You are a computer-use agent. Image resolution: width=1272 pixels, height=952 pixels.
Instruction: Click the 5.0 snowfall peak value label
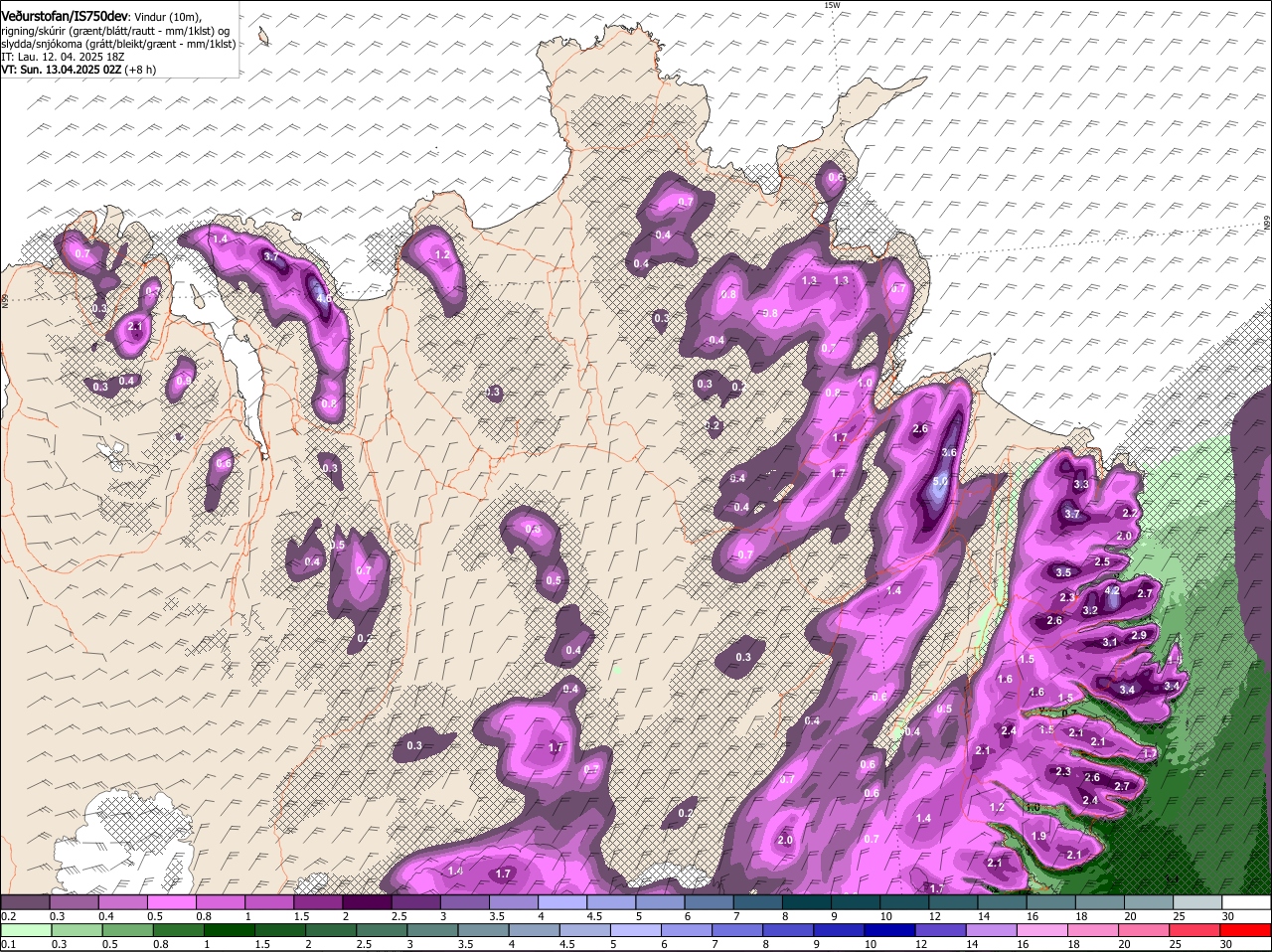(940, 481)
